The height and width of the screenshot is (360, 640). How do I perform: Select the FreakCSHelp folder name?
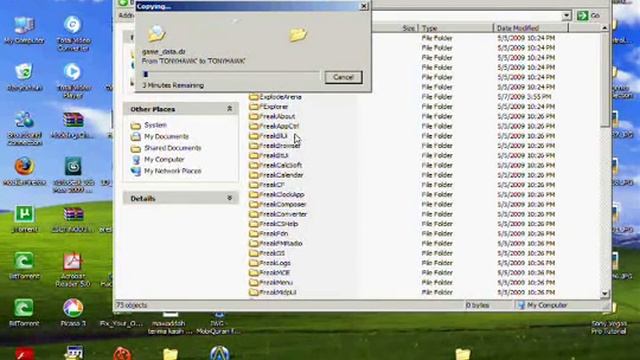279,224
